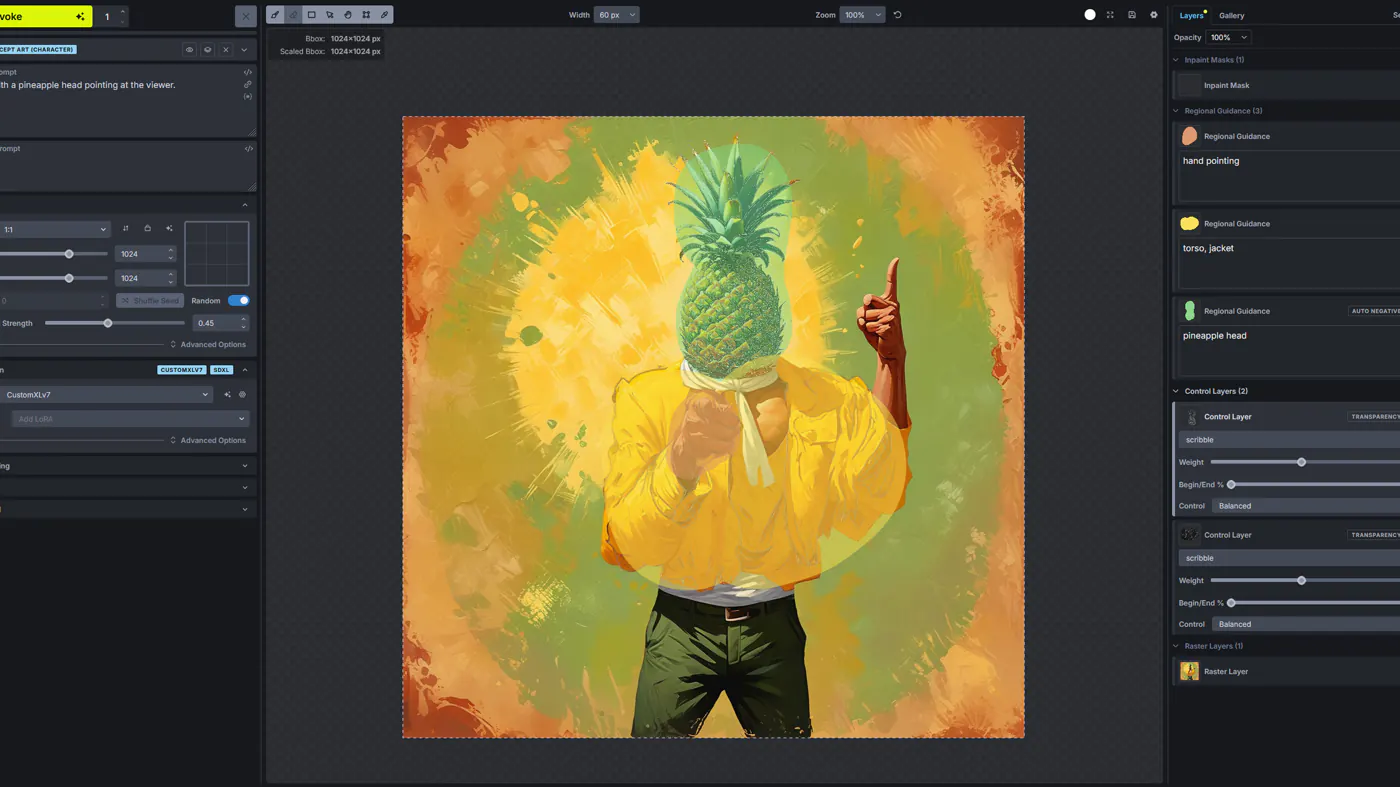Open Advanced Options below the Strength slider

point(207,345)
